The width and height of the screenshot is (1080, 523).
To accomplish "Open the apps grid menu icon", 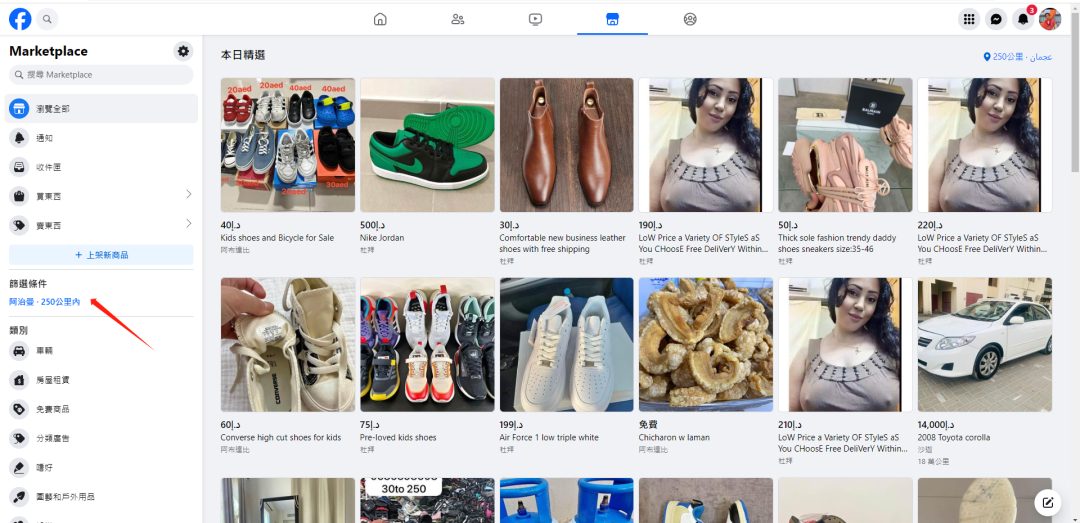I will pyautogui.click(x=968, y=19).
